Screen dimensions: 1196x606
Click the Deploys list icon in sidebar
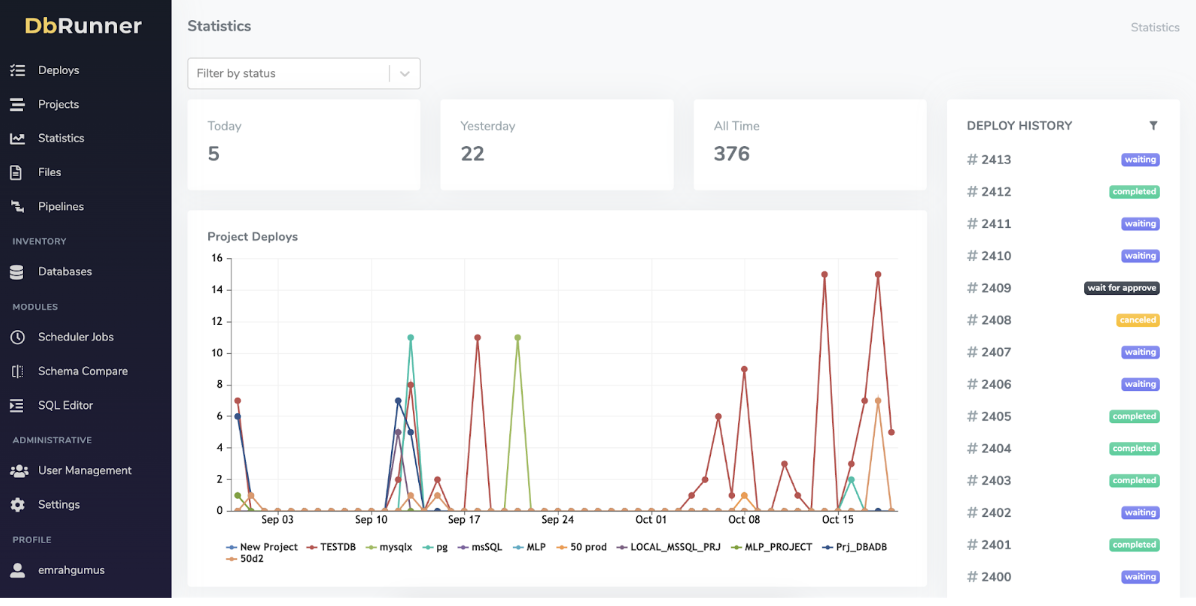pos(17,70)
